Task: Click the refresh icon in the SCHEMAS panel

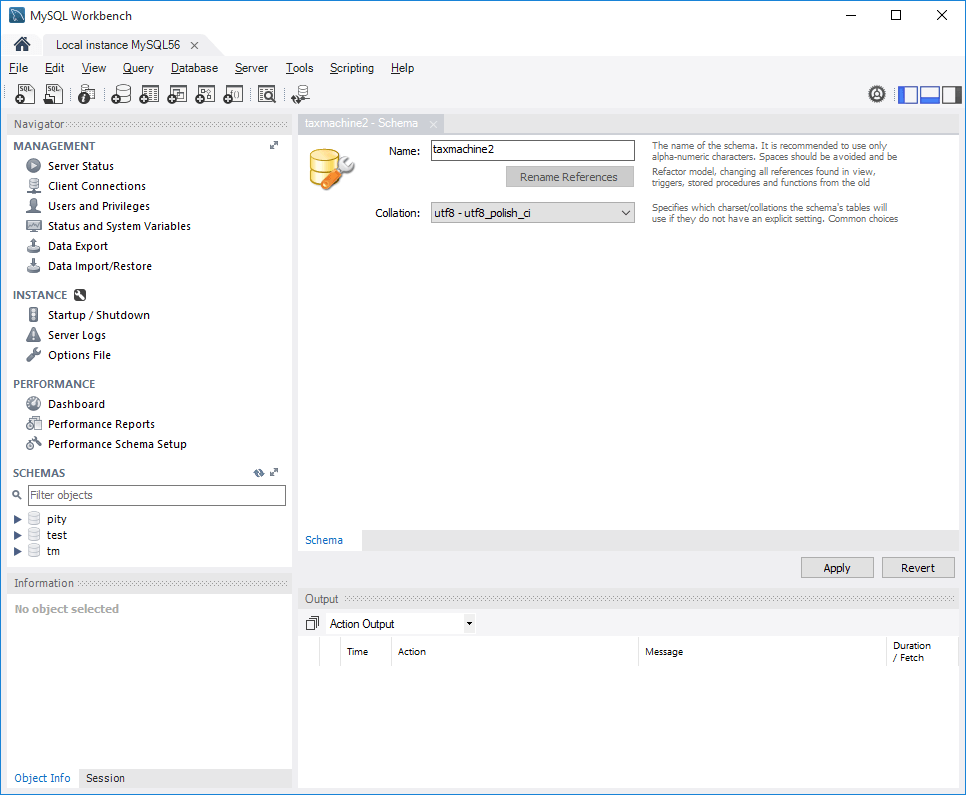Action: point(259,472)
